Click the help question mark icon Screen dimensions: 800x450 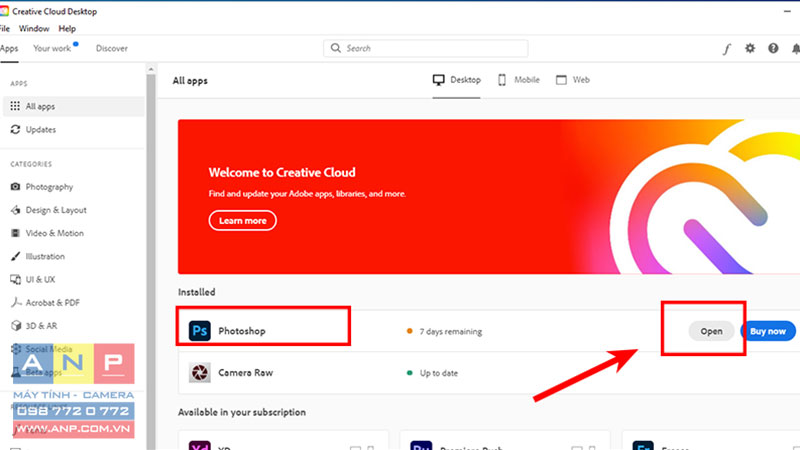click(x=773, y=48)
